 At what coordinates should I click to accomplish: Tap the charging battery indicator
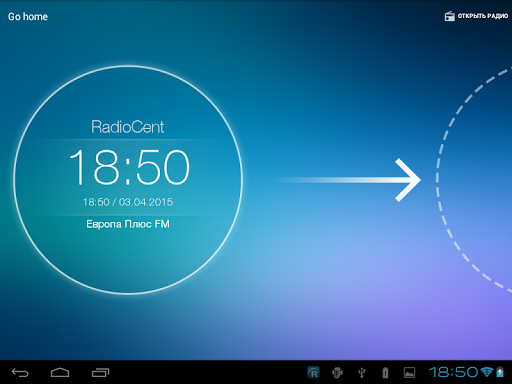[x=500, y=372]
